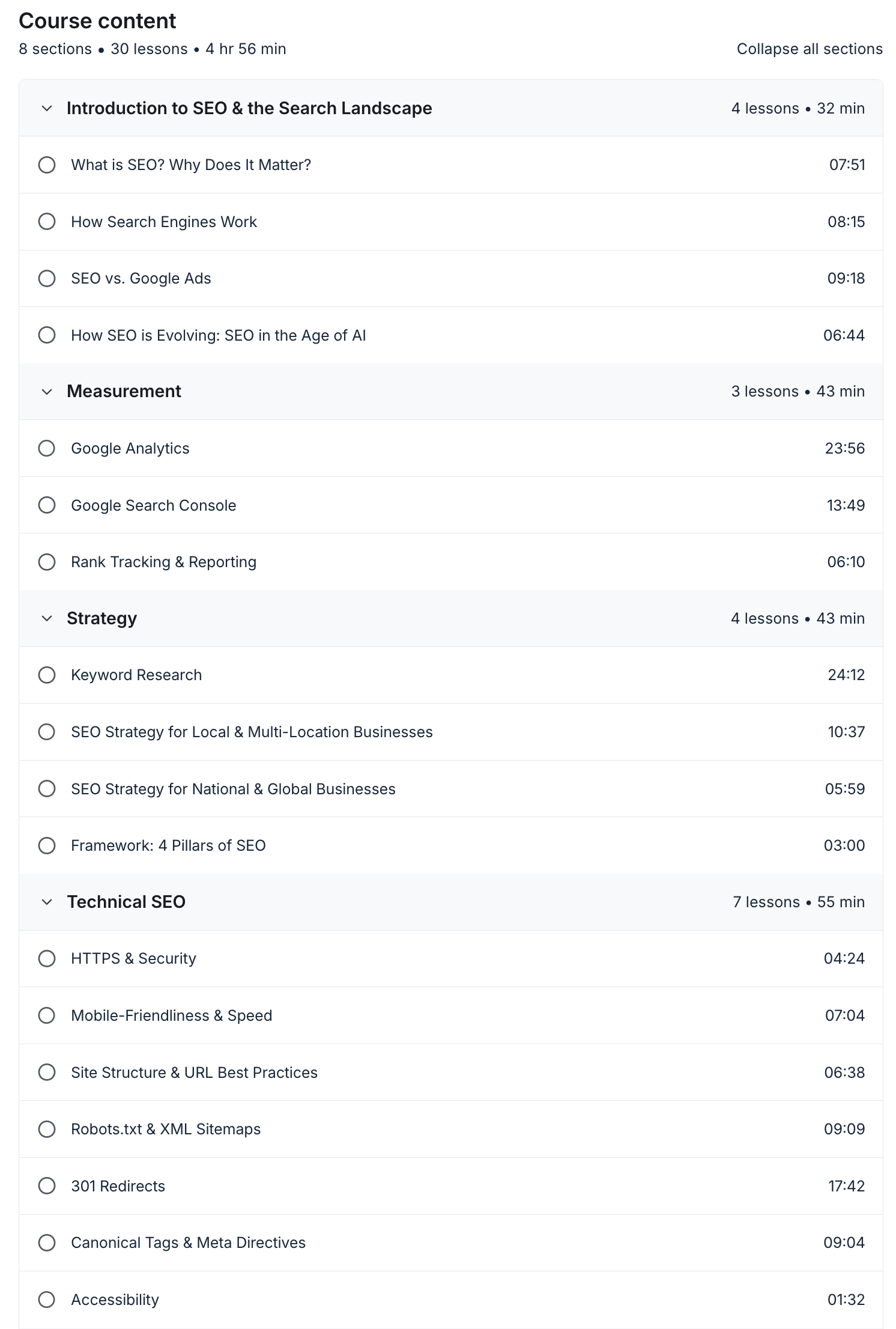Image resolution: width=896 pixels, height=1329 pixels.
Task: Collapse the Introduction to SEO section chevron
Action: (47, 109)
